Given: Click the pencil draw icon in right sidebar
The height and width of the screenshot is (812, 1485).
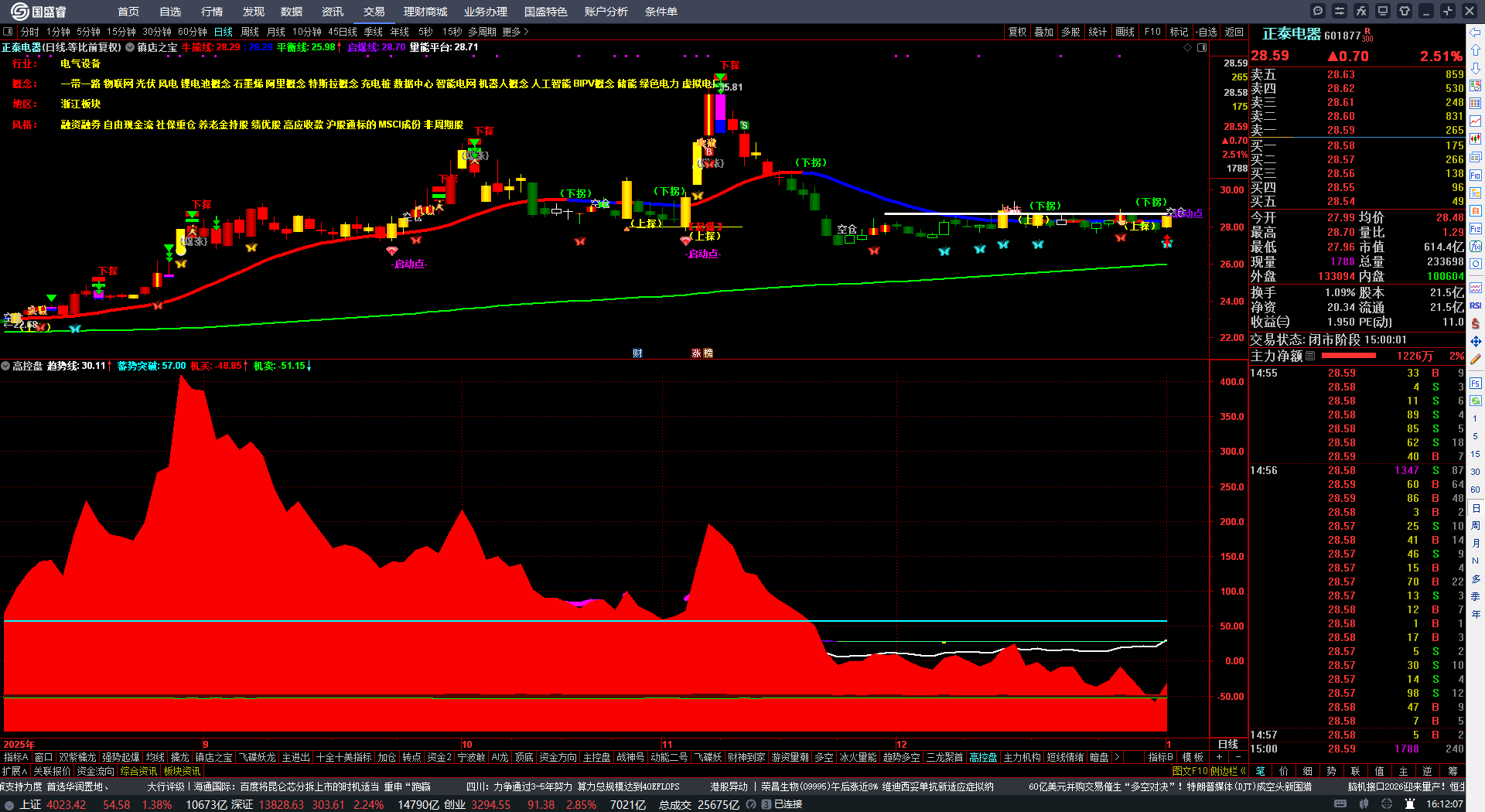Looking at the screenshot, I should click(x=1476, y=360).
